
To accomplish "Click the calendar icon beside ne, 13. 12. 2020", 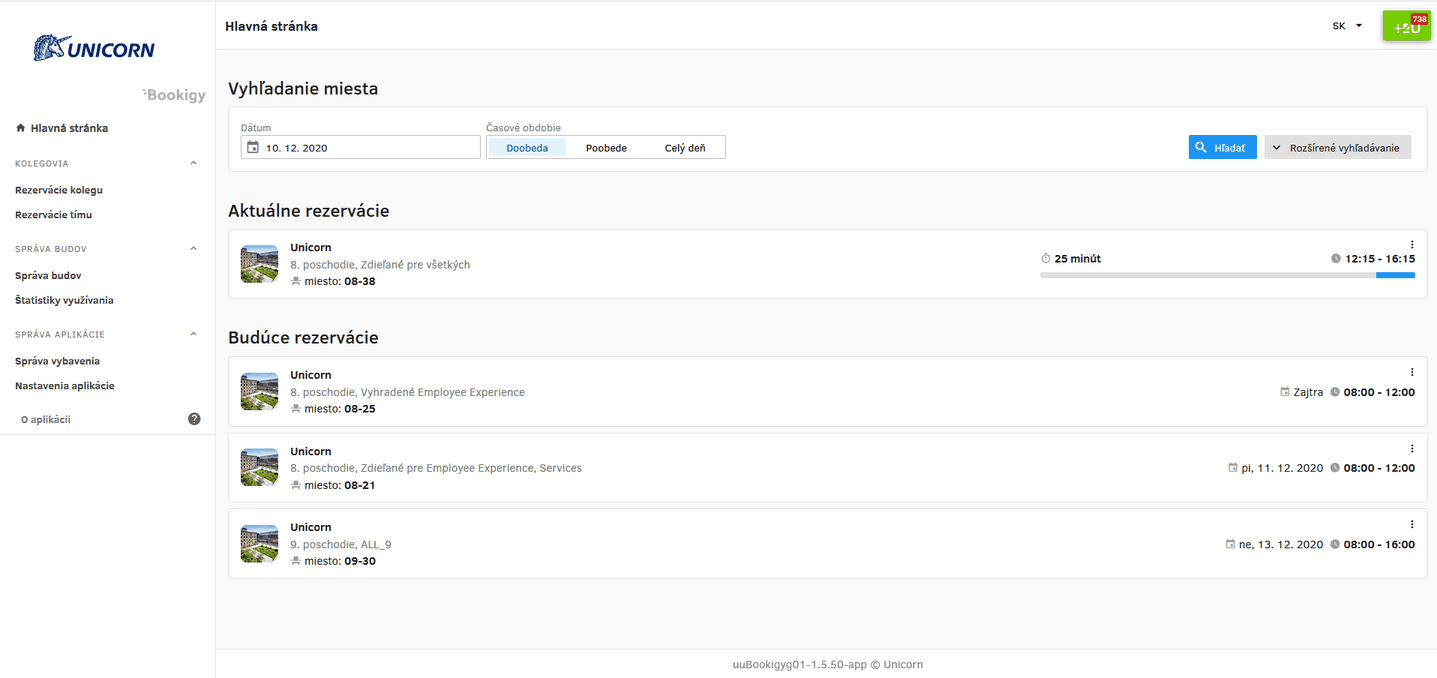I will (x=1231, y=545).
